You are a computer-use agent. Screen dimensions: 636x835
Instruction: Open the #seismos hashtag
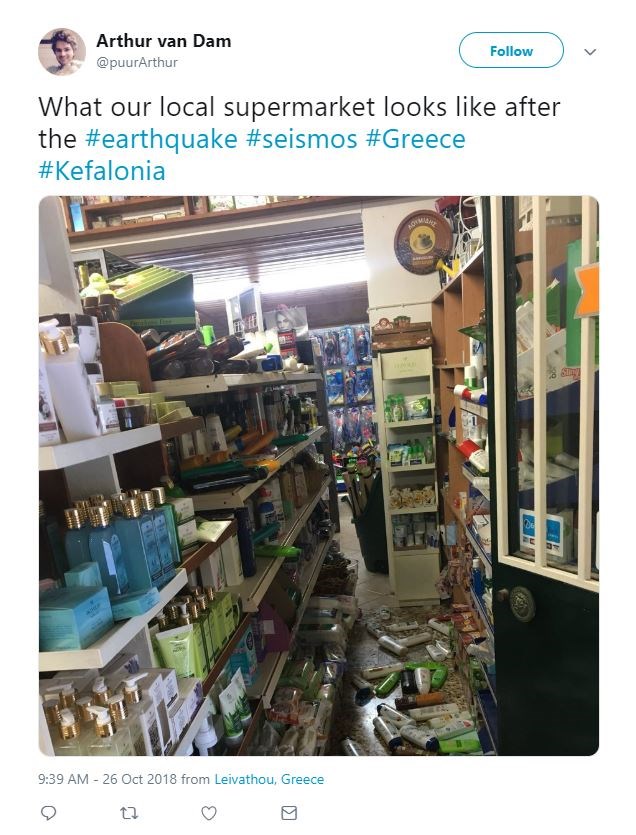pos(301,139)
